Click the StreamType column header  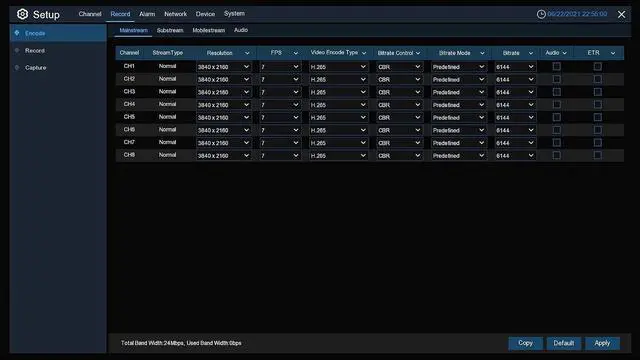click(x=167, y=53)
